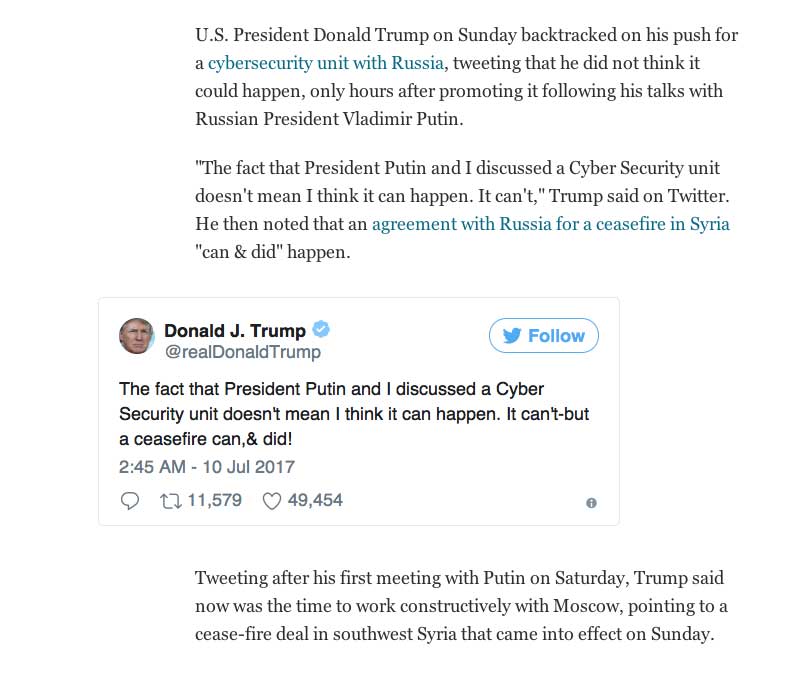Click the 11,579 retweet count
Screen dimensions: 790x673
(214, 500)
